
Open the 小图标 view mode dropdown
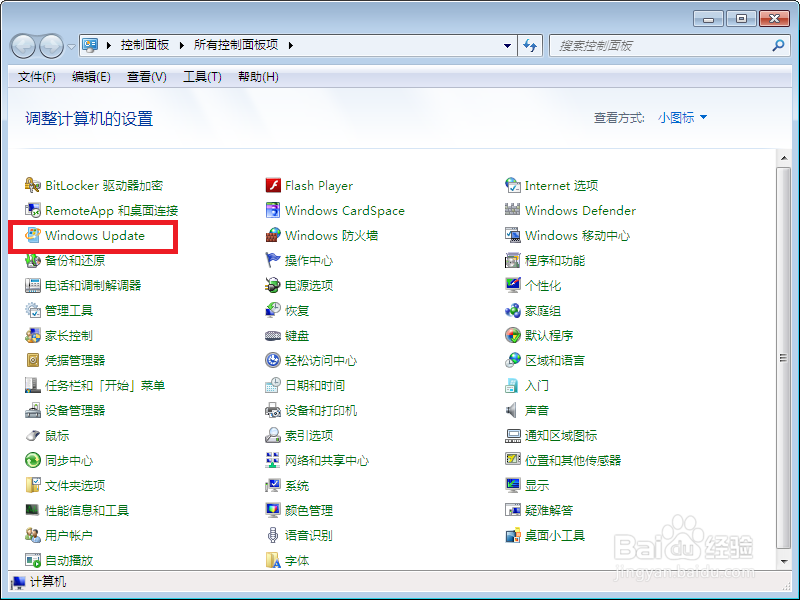(x=682, y=118)
